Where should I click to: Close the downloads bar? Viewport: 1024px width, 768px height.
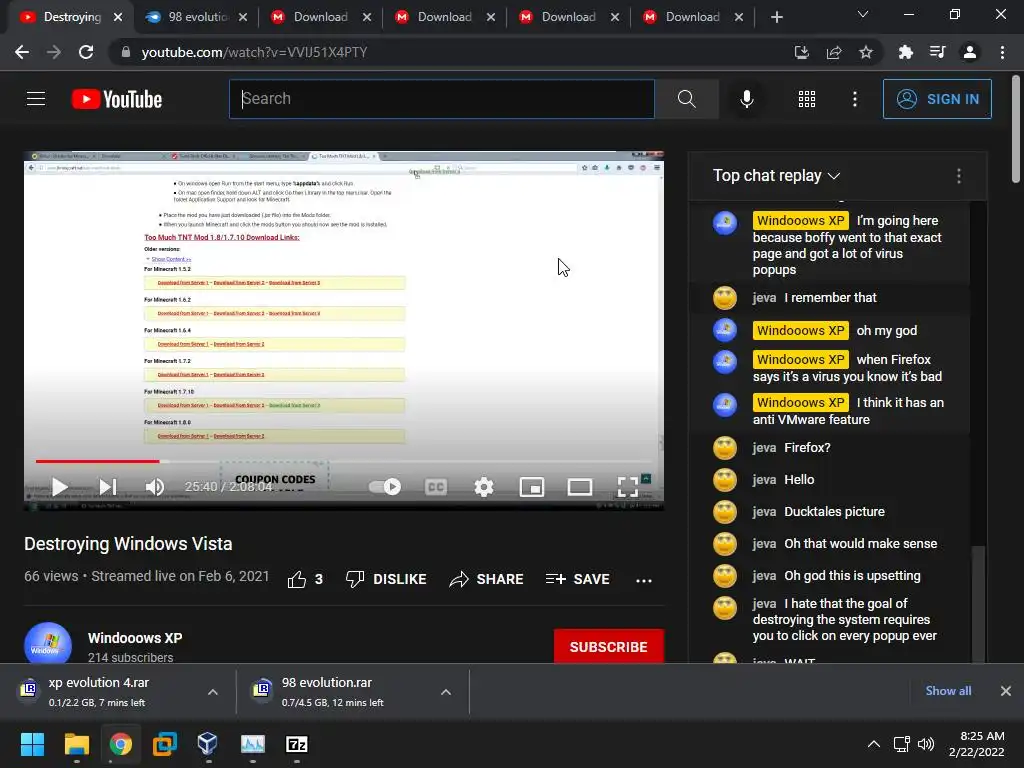(1006, 691)
